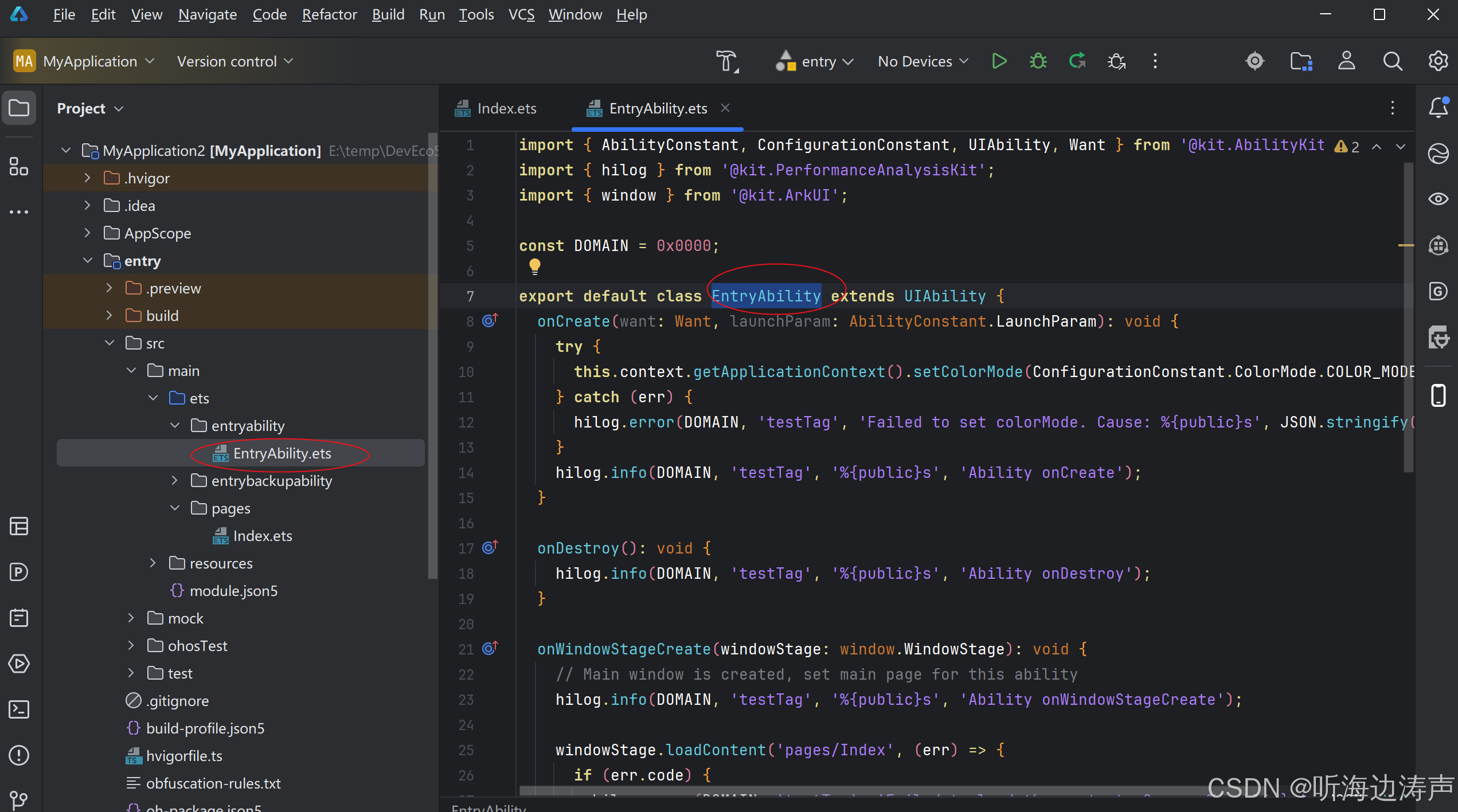The height and width of the screenshot is (812, 1458).
Task: Click the override gutter marker on the onCreate line
Action: 490,320
